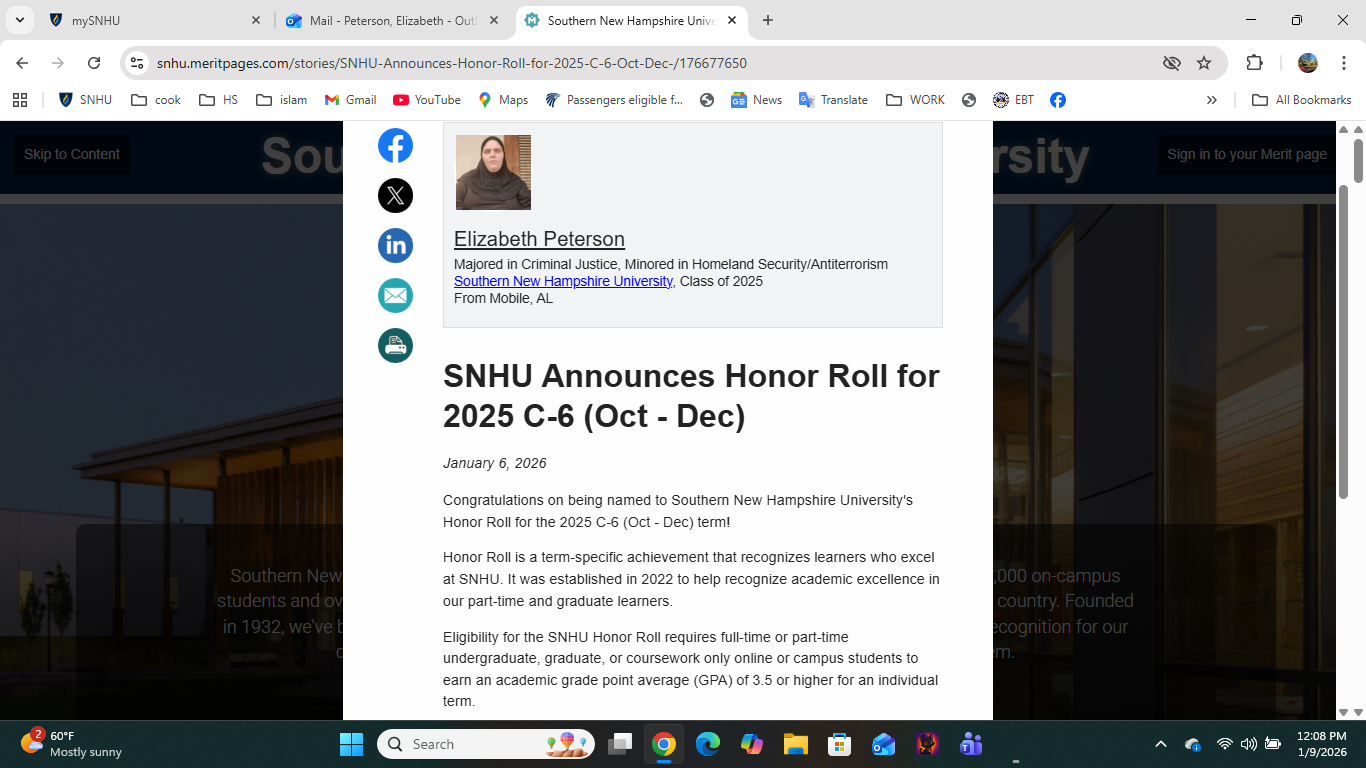Share story on LinkedIn icon

[x=395, y=246]
